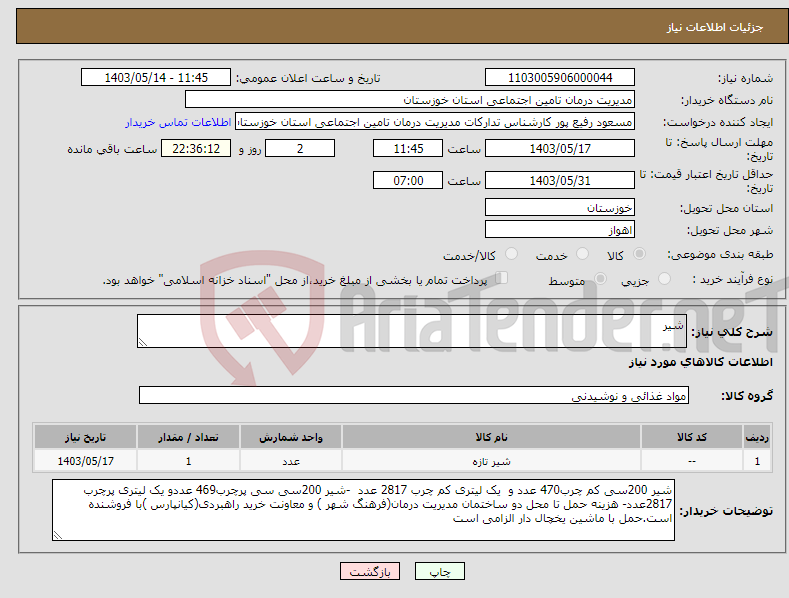
Task: Click the resize handle of general description box
Action: pyautogui.click(x=143, y=342)
